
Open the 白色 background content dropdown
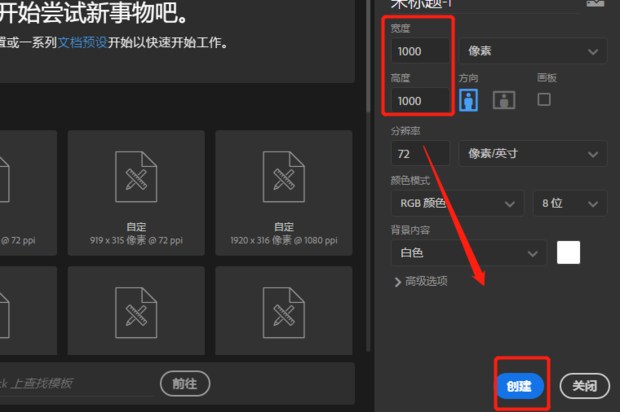tap(468, 253)
